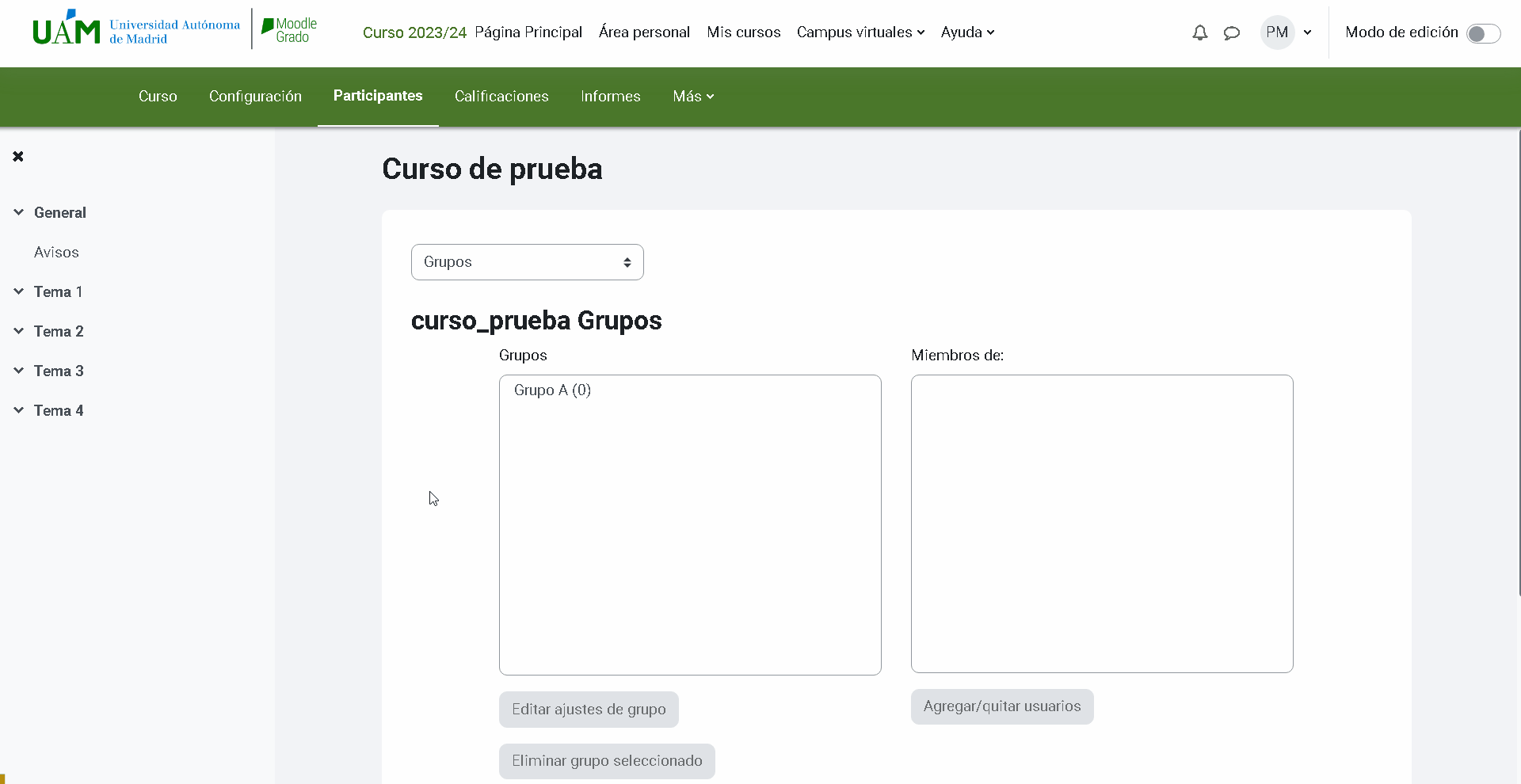Expand the Ayuda menu

(x=966, y=32)
